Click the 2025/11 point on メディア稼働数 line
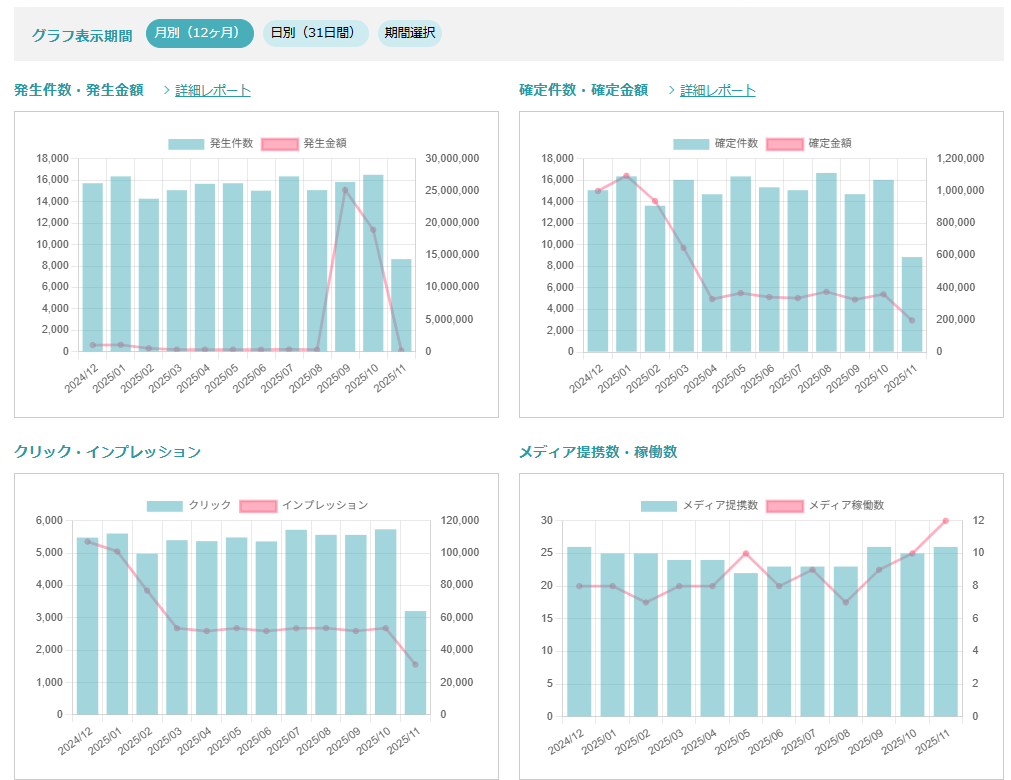This screenshot has height=780, width=1011. (x=945, y=521)
